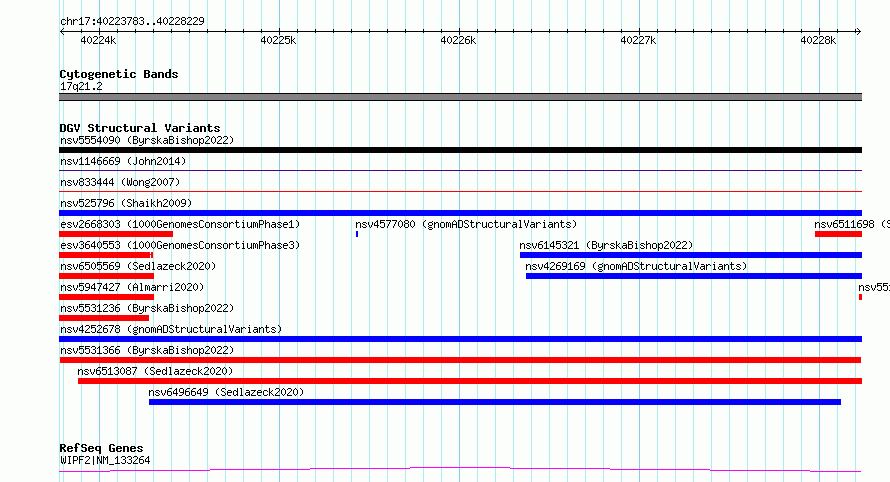
Task: Click the tiny nsv4577080 blue marker
Action: pos(357,234)
